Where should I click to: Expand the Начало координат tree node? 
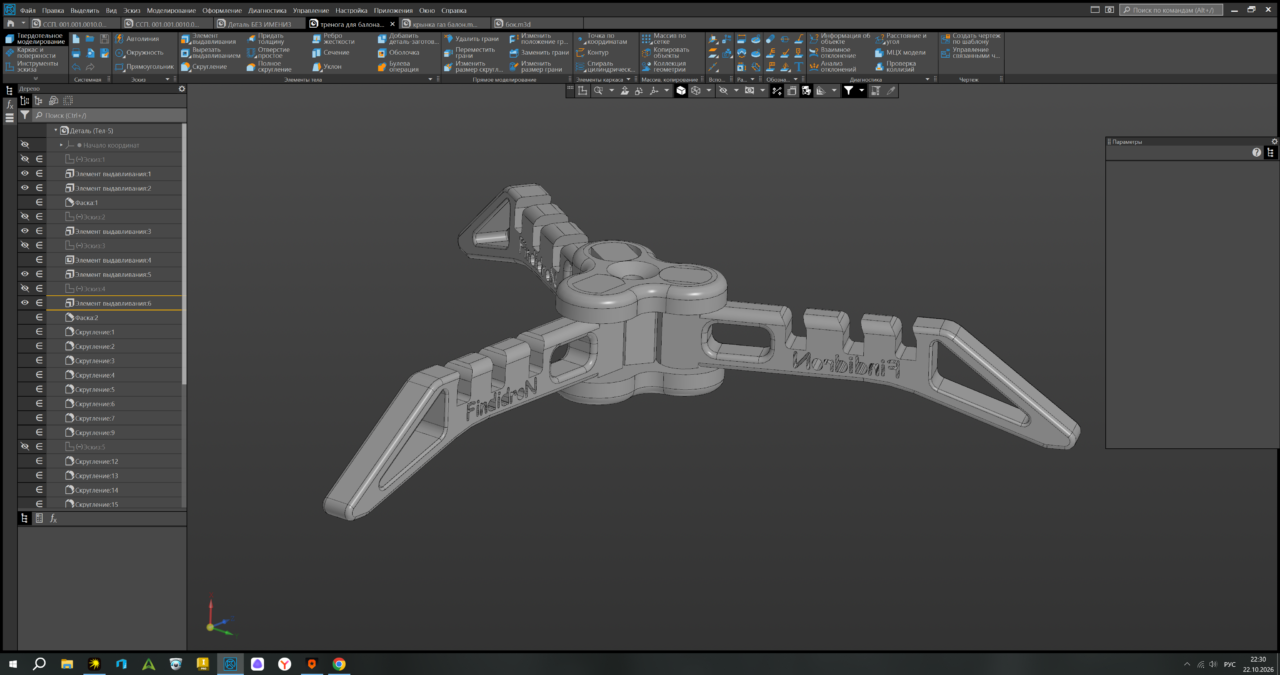(61, 145)
